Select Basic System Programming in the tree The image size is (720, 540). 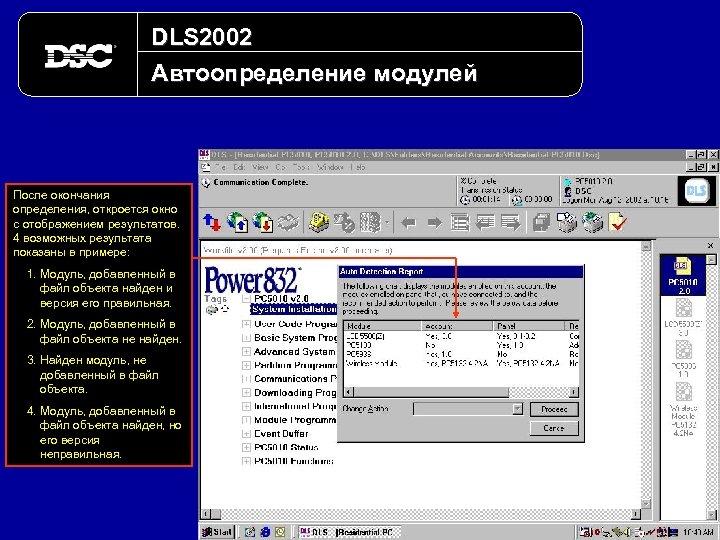point(296,338)
